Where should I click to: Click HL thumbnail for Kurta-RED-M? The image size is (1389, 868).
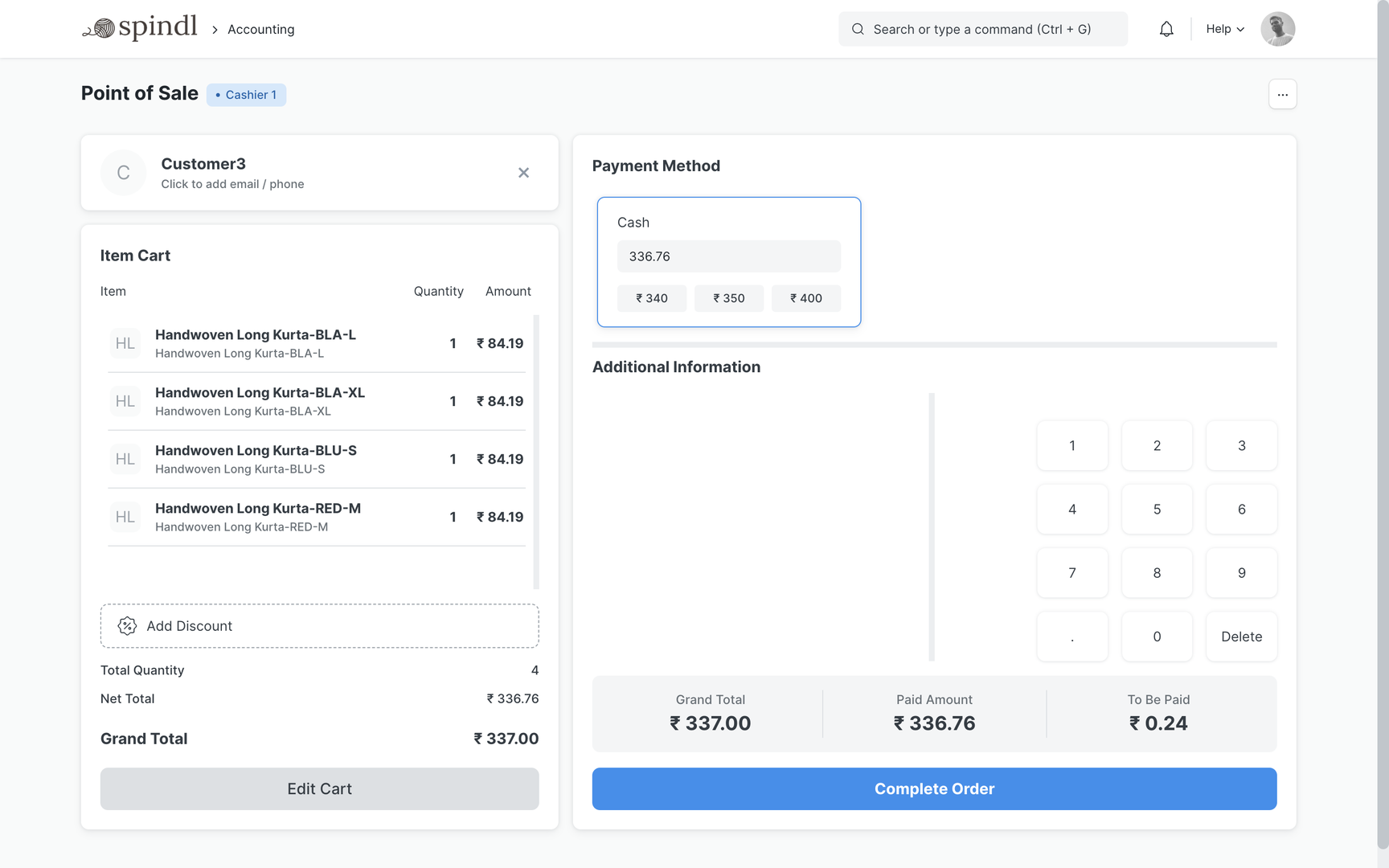click(125, 517)
